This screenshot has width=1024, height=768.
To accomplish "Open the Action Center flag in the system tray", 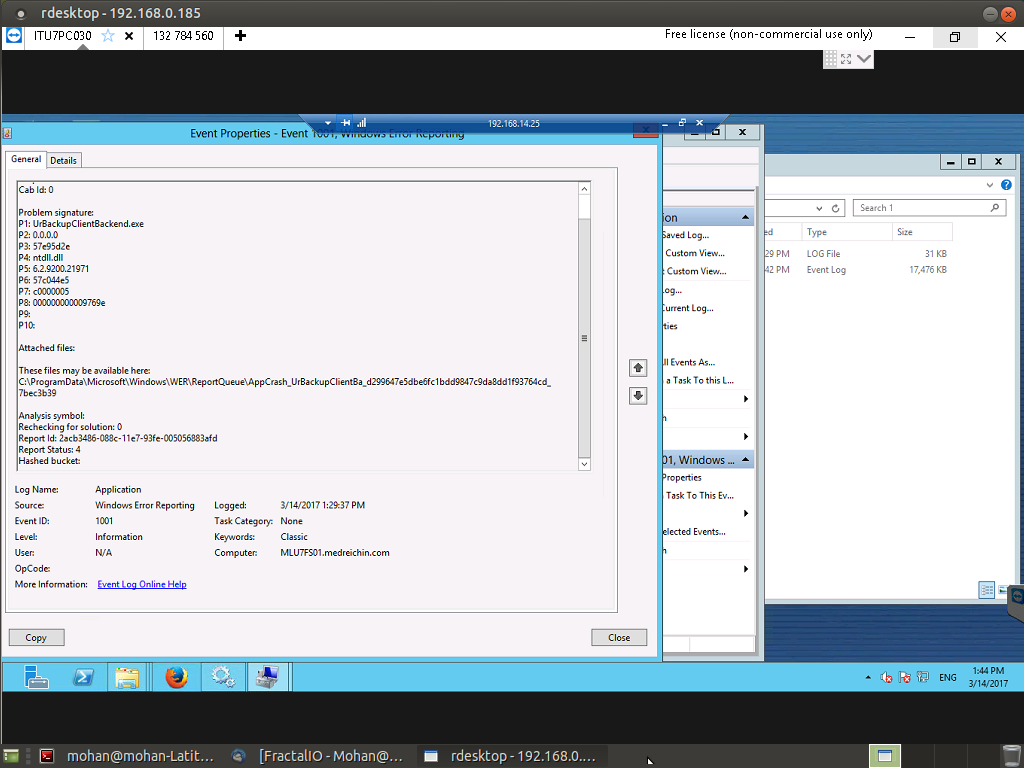I will [903, 677].
